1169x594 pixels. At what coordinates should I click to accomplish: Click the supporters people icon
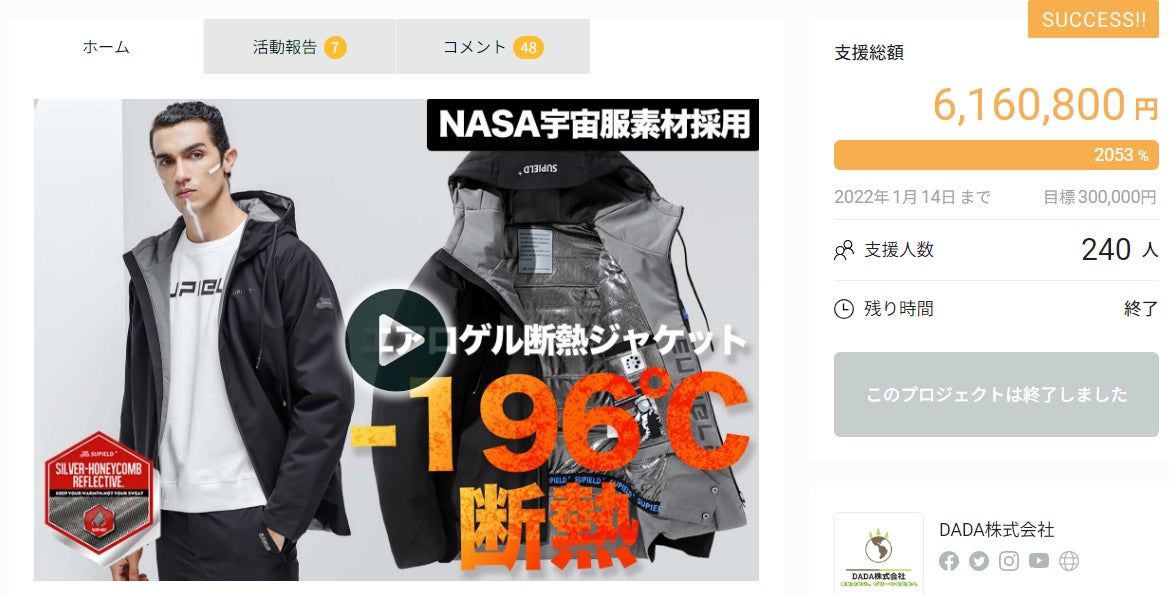click(x=843, y=250)
